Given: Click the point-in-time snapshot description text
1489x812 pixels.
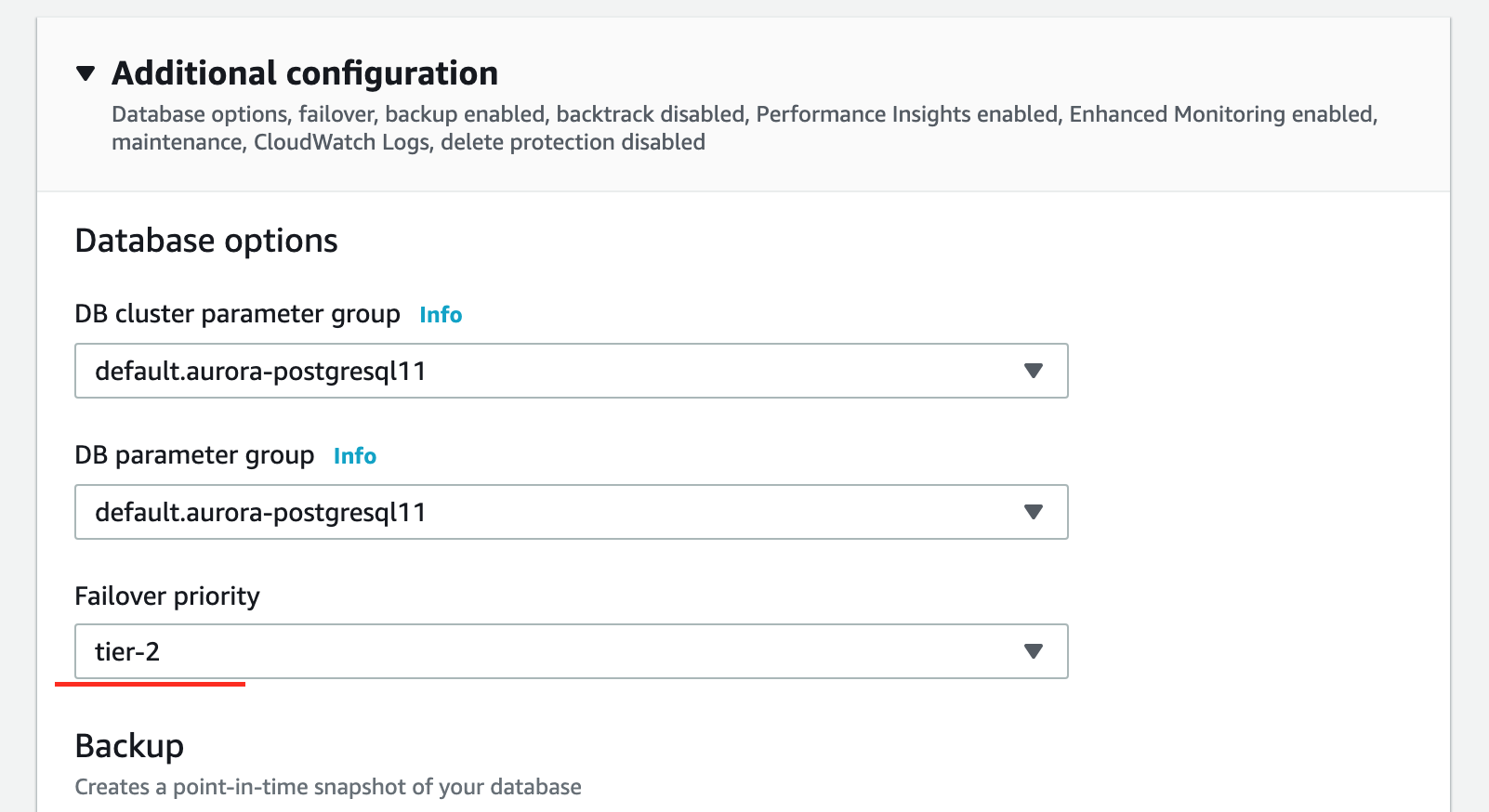Looking at the screenshot, I should [328, 787].
